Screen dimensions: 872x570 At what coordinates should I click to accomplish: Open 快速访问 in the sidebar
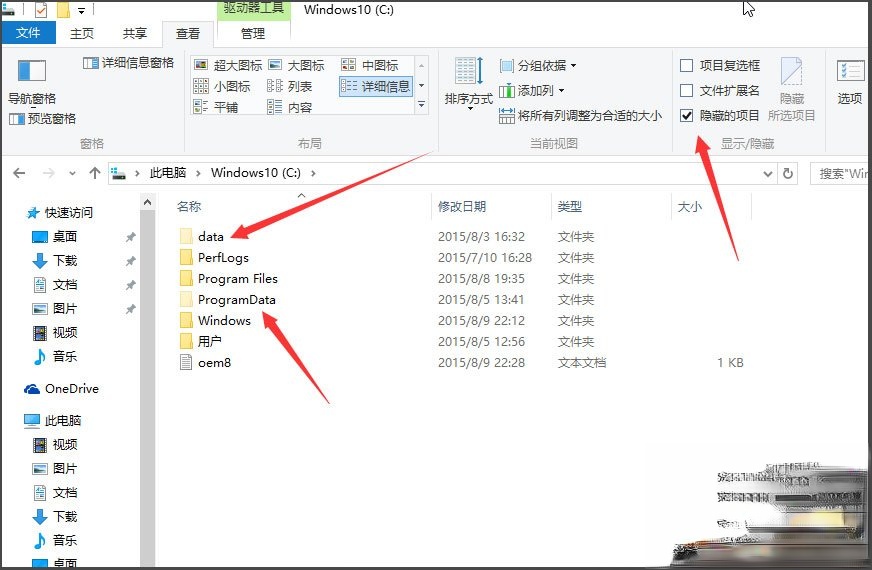point(69,212)
